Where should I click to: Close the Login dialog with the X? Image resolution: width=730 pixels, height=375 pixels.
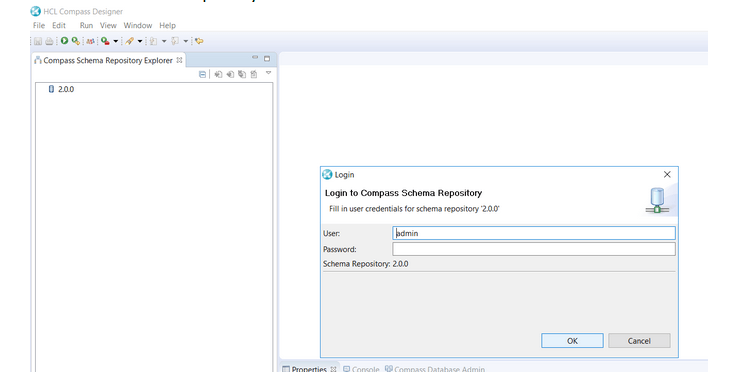pos(667,174)
